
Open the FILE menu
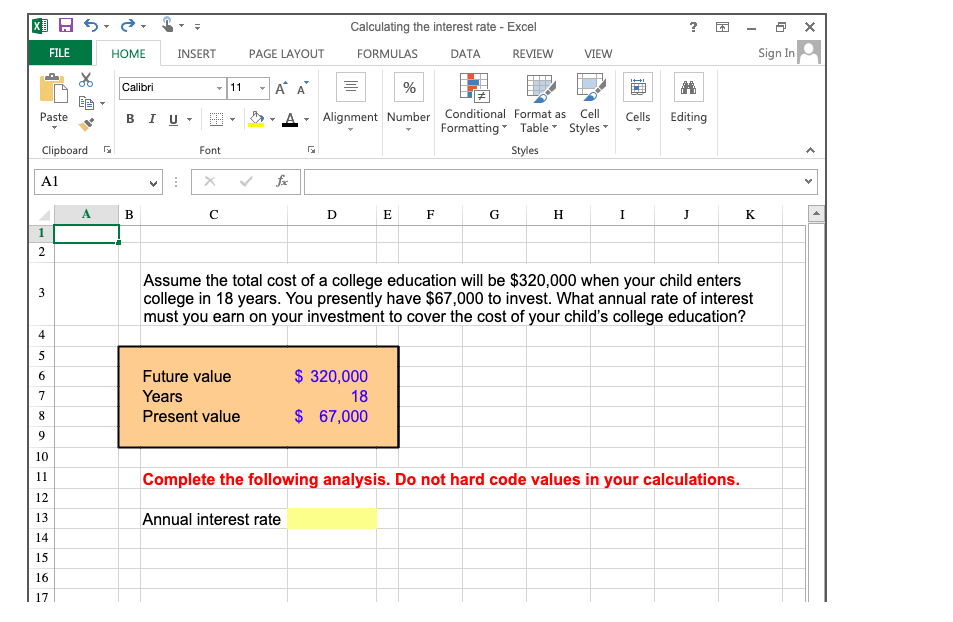click(x=60, y=52)
